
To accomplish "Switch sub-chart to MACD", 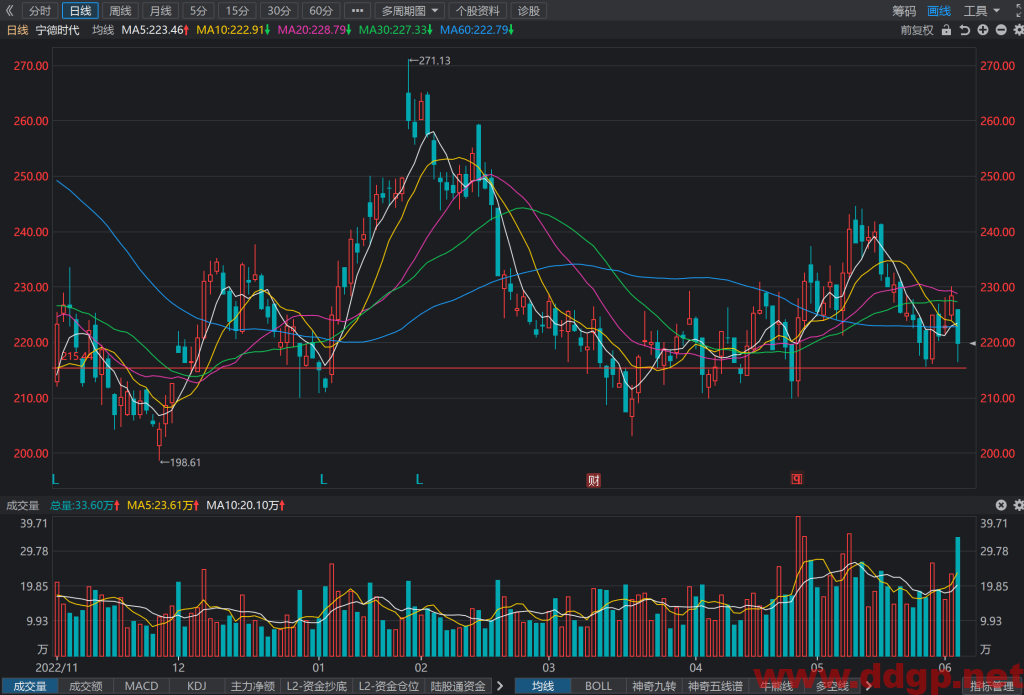I will (141, 686).
